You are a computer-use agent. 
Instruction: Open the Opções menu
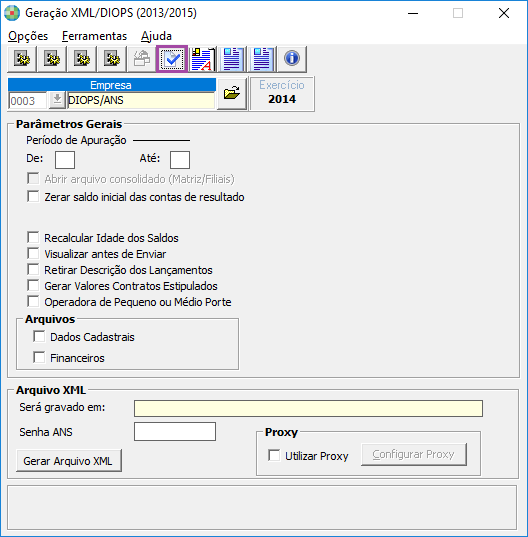pyautogui.click(x=28, y=36)
